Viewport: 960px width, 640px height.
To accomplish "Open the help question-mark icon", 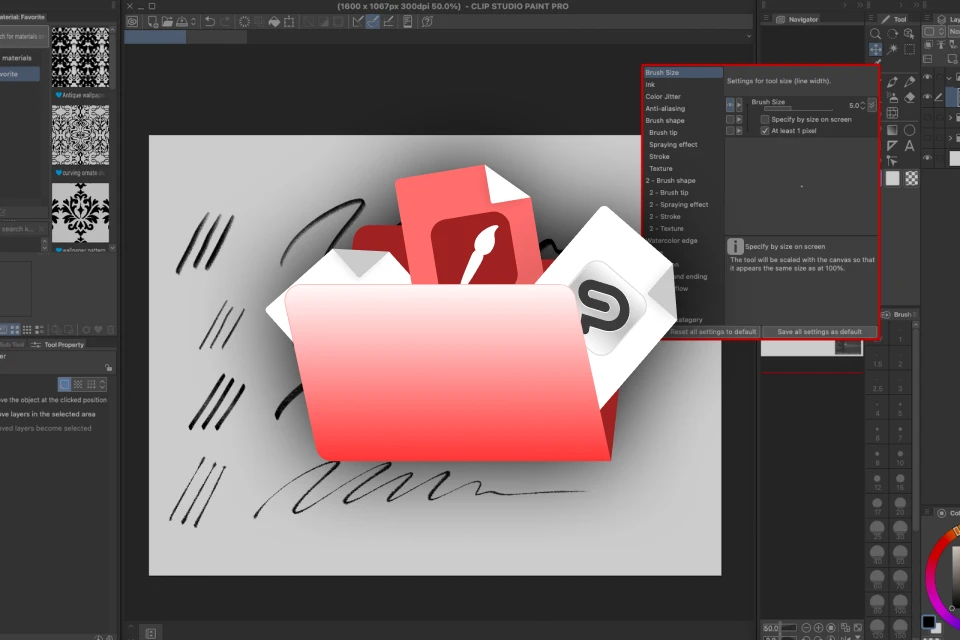I will [x=427, y=21].
